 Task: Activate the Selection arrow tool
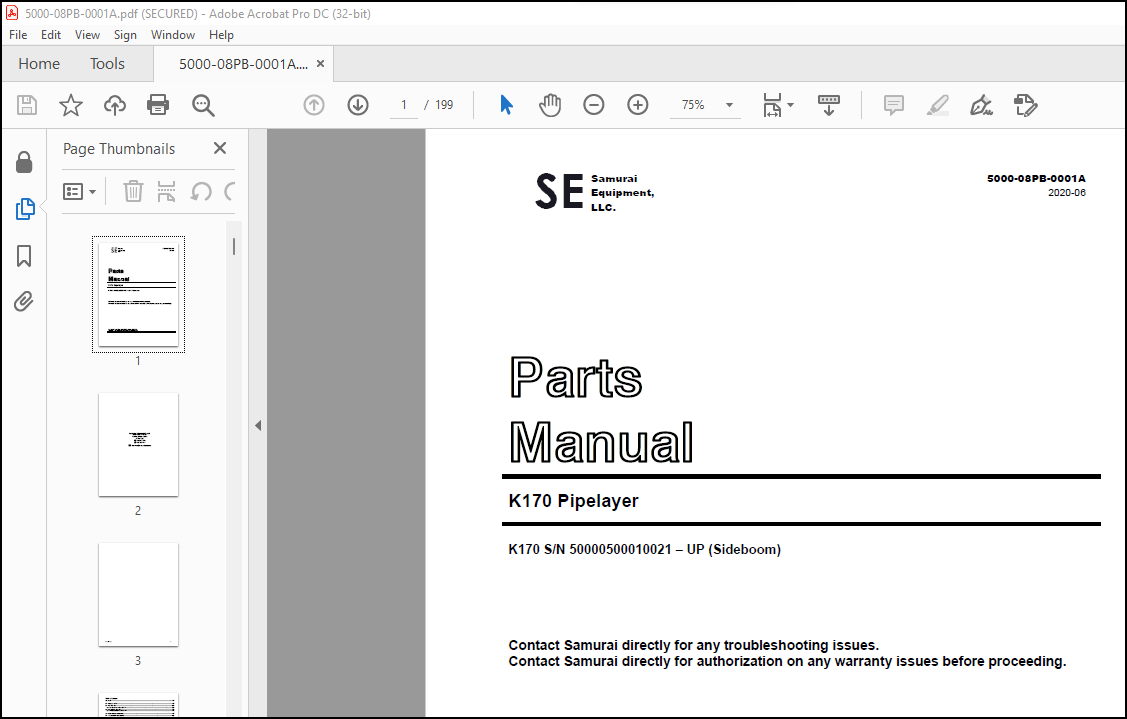click(506, 105)
